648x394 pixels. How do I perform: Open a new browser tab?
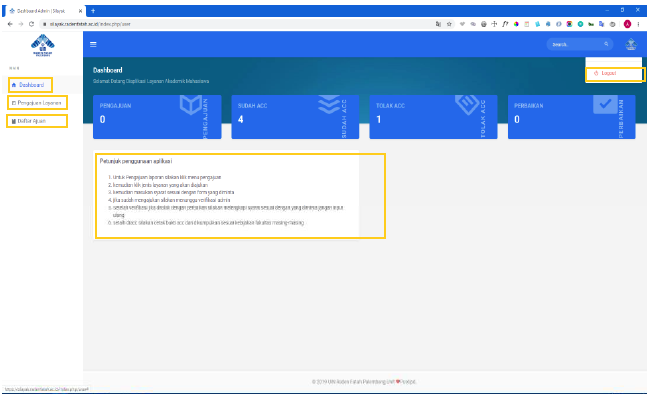pyautogui.click(x=93, y=11)
